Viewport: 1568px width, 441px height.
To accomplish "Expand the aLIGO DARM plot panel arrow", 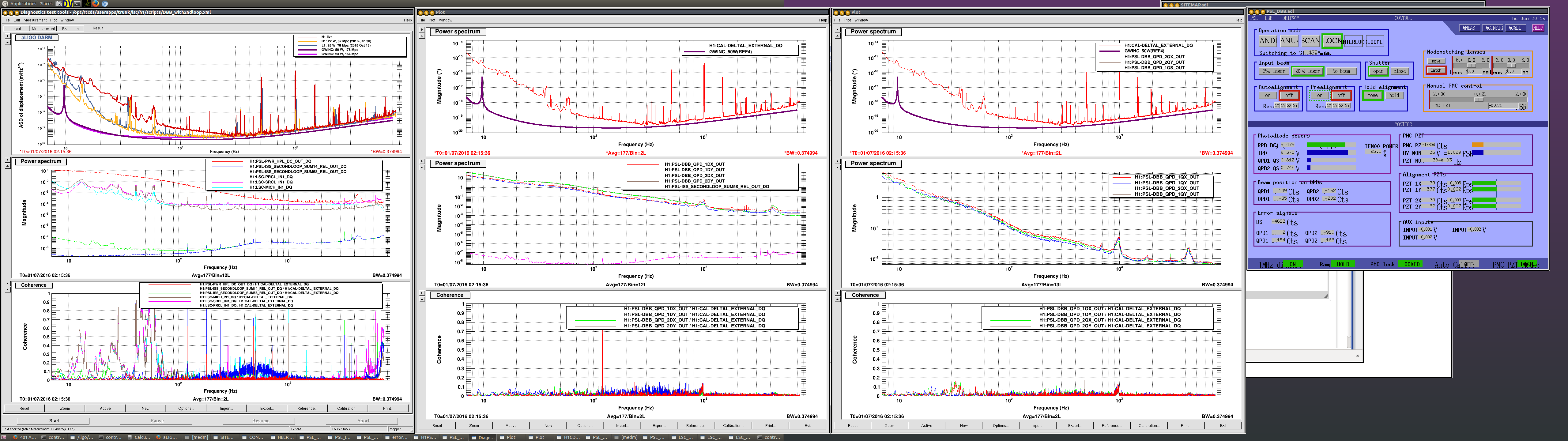I will tap(7, 36).
